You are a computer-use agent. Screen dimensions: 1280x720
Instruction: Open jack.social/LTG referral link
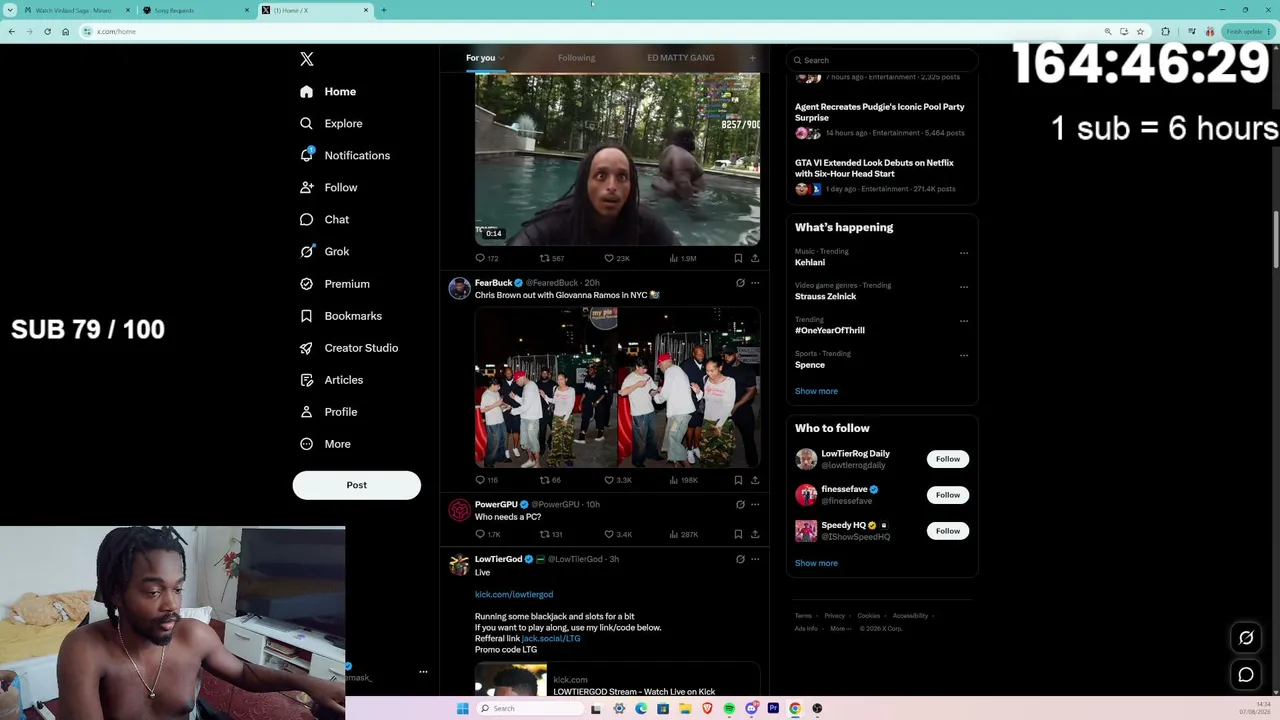(551, 639)
